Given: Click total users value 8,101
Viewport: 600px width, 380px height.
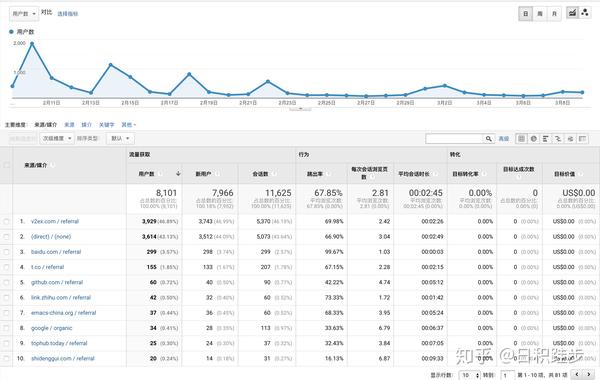Looking at the screenshot, I should [166, 193].
